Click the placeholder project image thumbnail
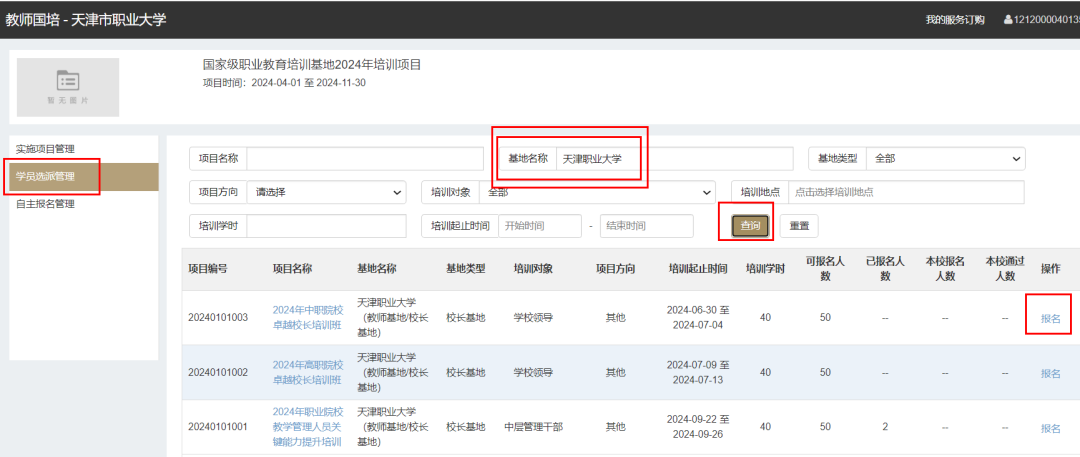 point(68,87)
